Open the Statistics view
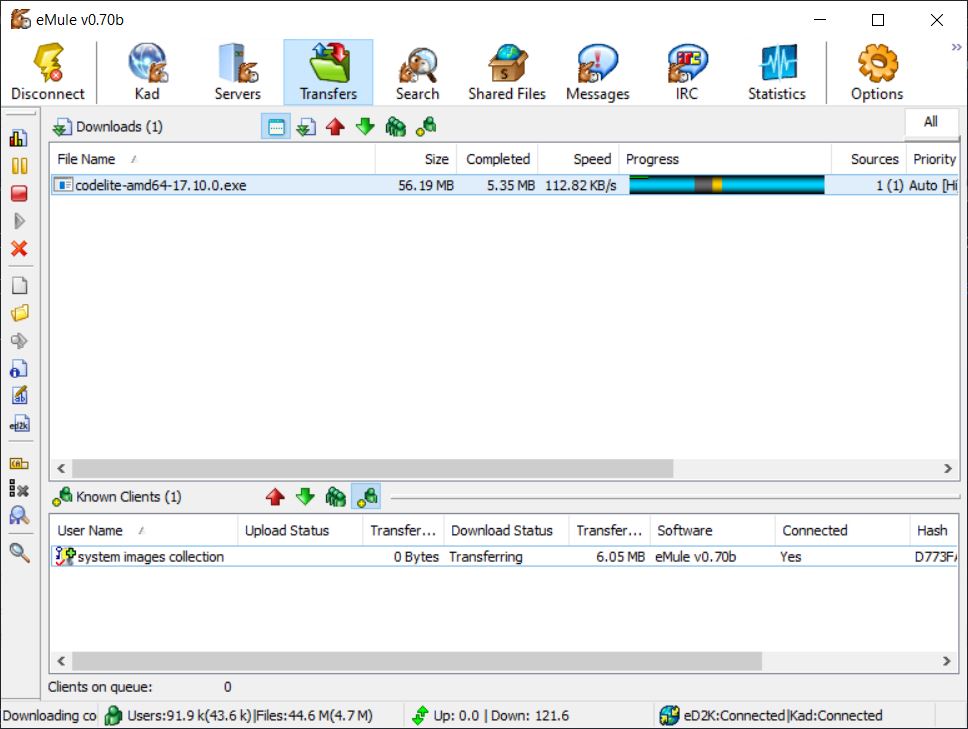The width and height of the screenshot is (968, 729). point(776,73)
